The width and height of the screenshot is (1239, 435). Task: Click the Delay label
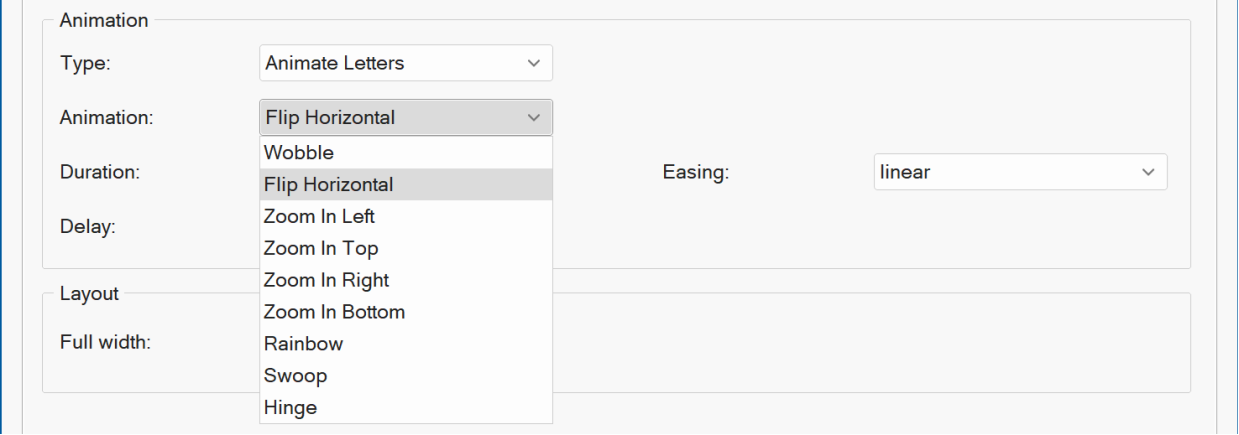[x=88, y=226]
